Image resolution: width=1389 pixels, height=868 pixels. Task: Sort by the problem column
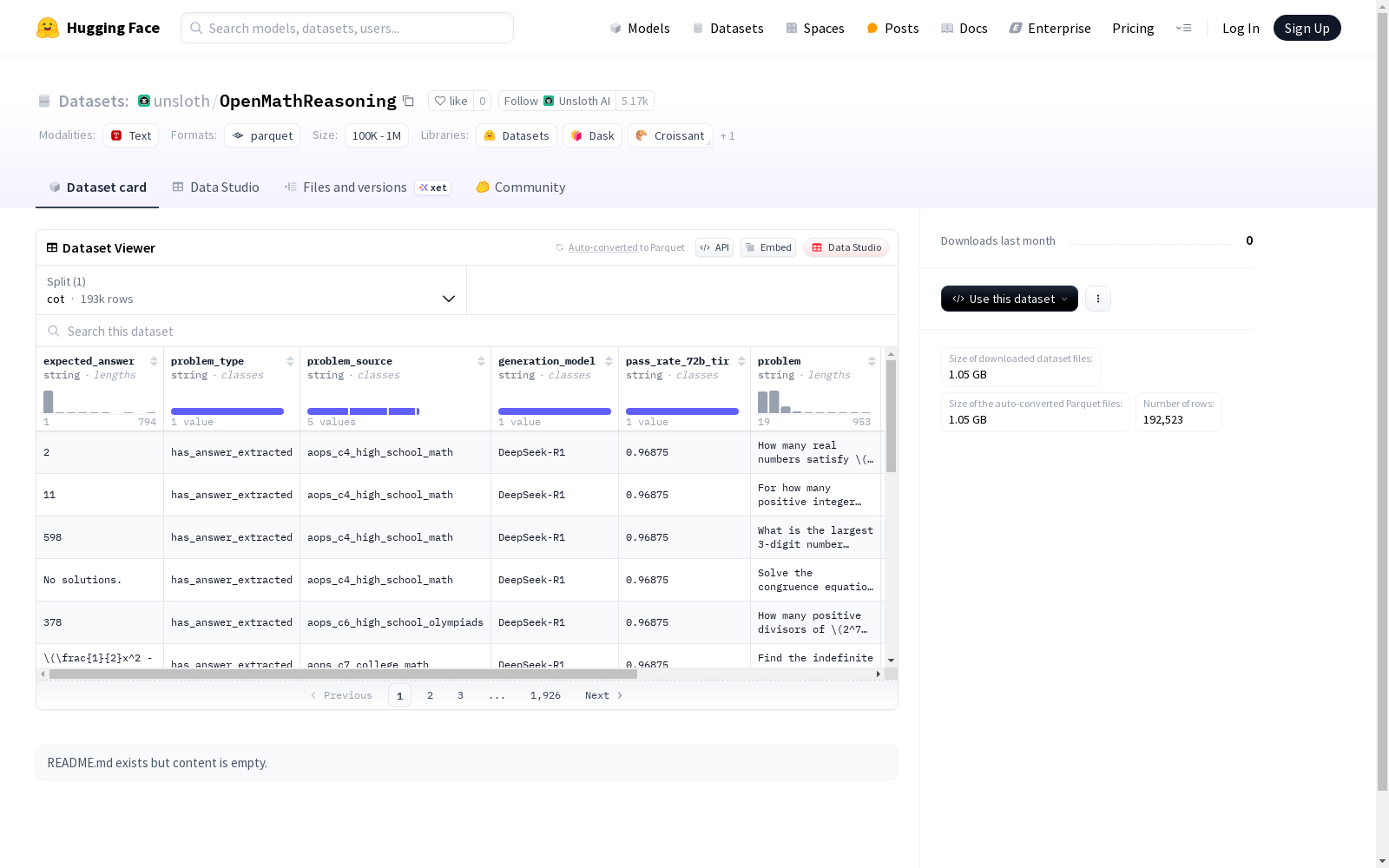pyautogui.click(x=872, y=361)
